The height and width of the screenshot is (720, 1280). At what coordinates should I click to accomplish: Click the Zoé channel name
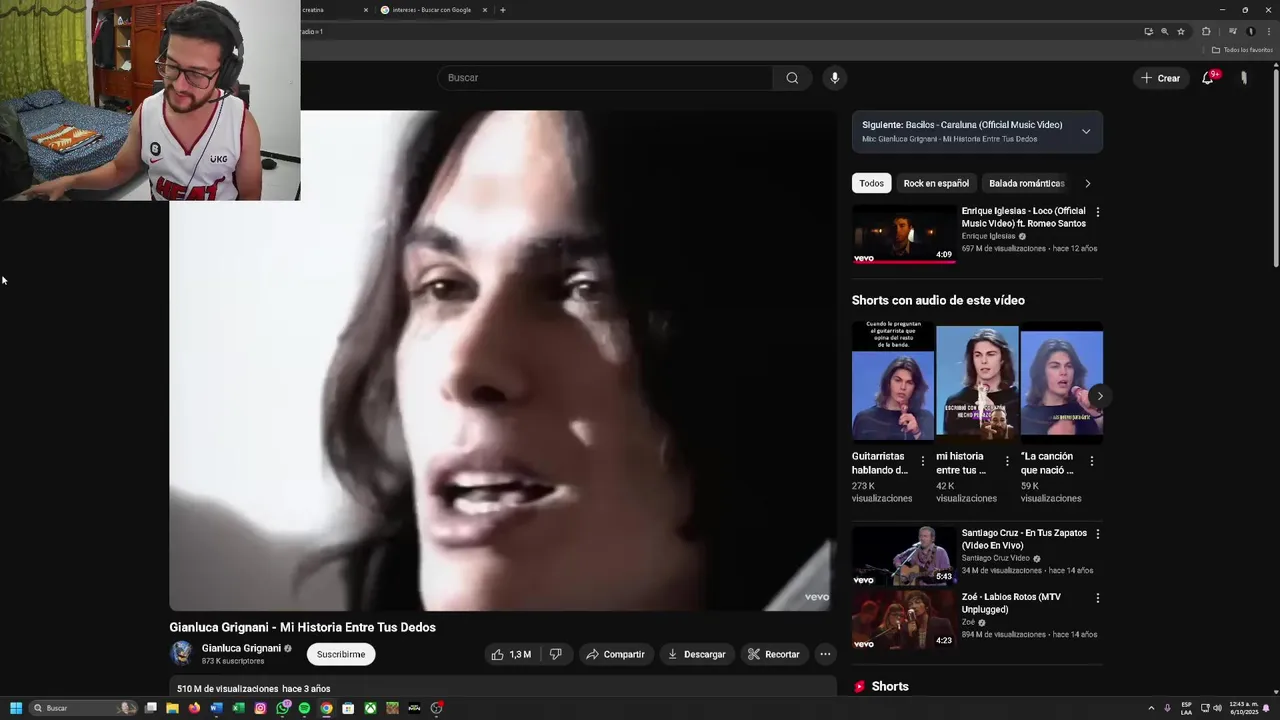click(968, 622)
